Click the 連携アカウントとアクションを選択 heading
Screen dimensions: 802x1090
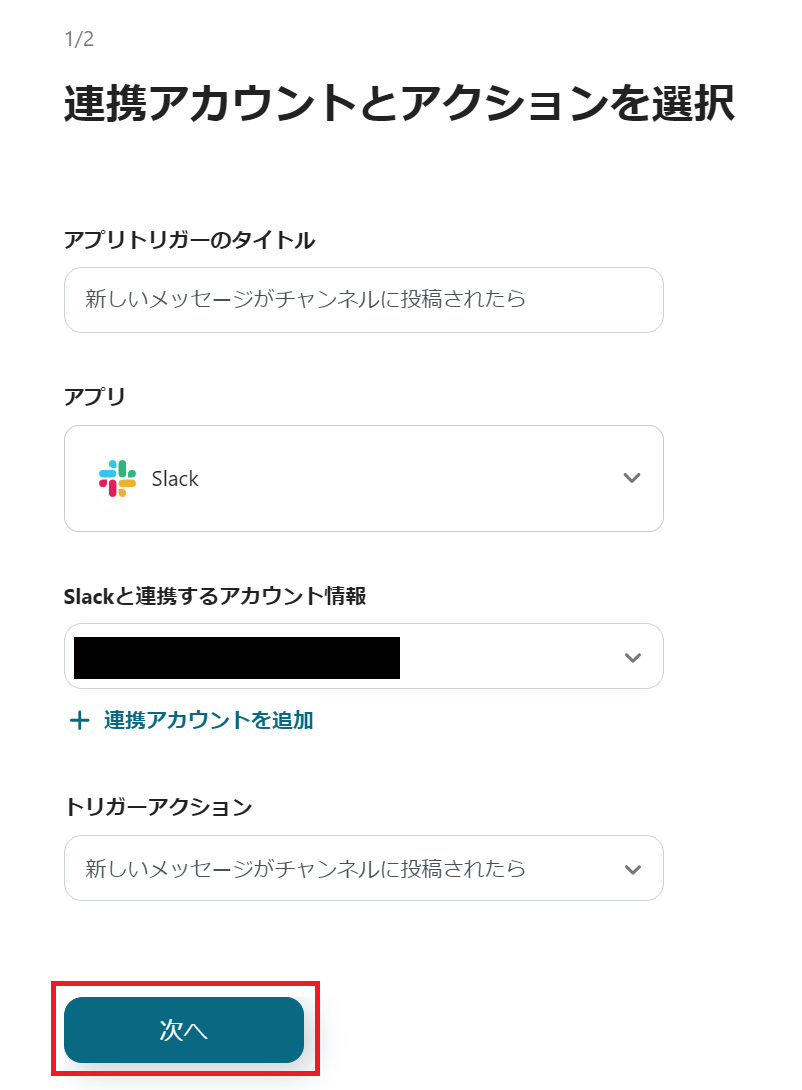point(400,102)
